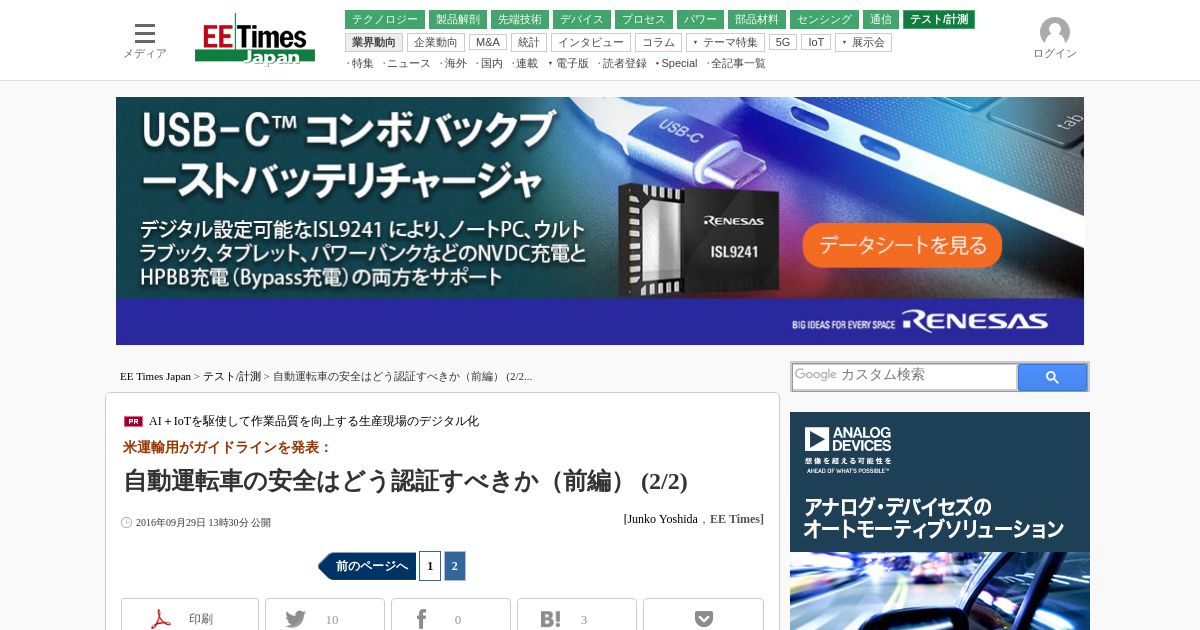Click the article title heading text
The image size is (1200, 630).
(x=405, y=481)
